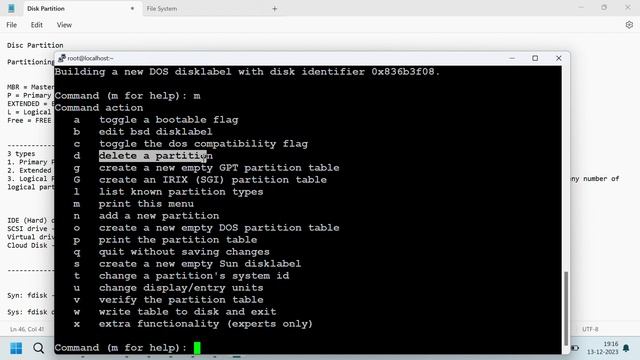Maximize the root@localhost terminal window
640x360 pixels.
pyautogui.click(x=535, y=58)
